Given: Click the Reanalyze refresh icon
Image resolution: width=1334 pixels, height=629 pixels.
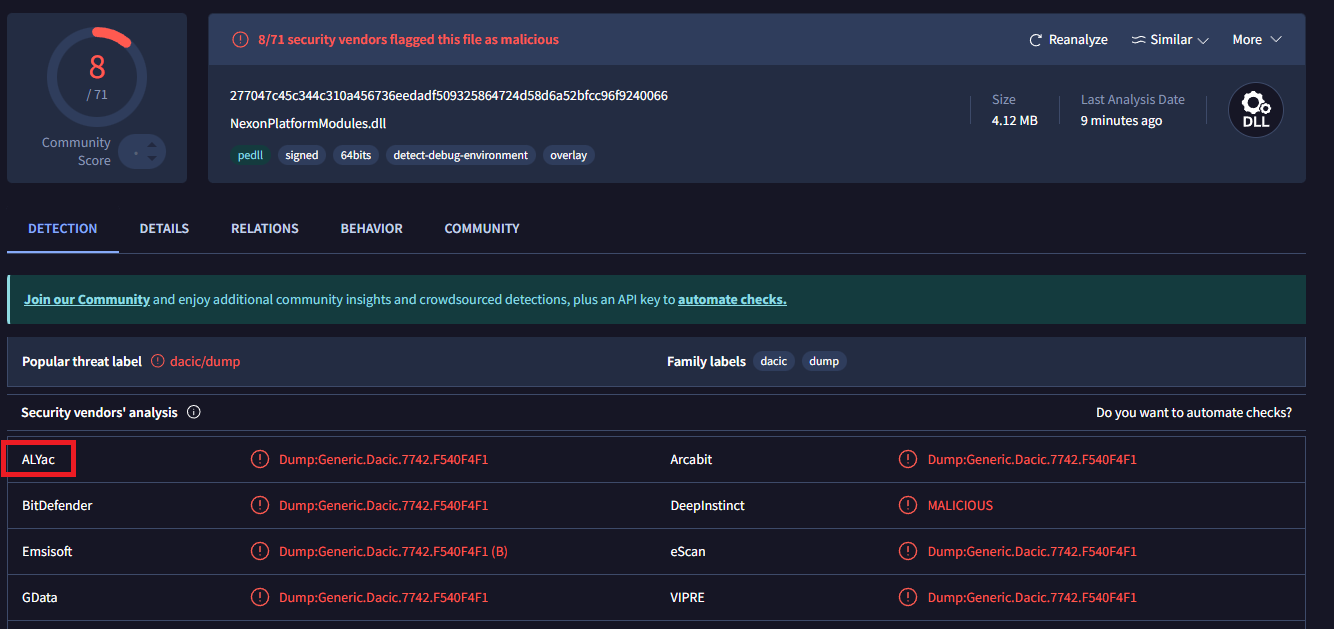Looking at the screenshot, I should 1036,40.
